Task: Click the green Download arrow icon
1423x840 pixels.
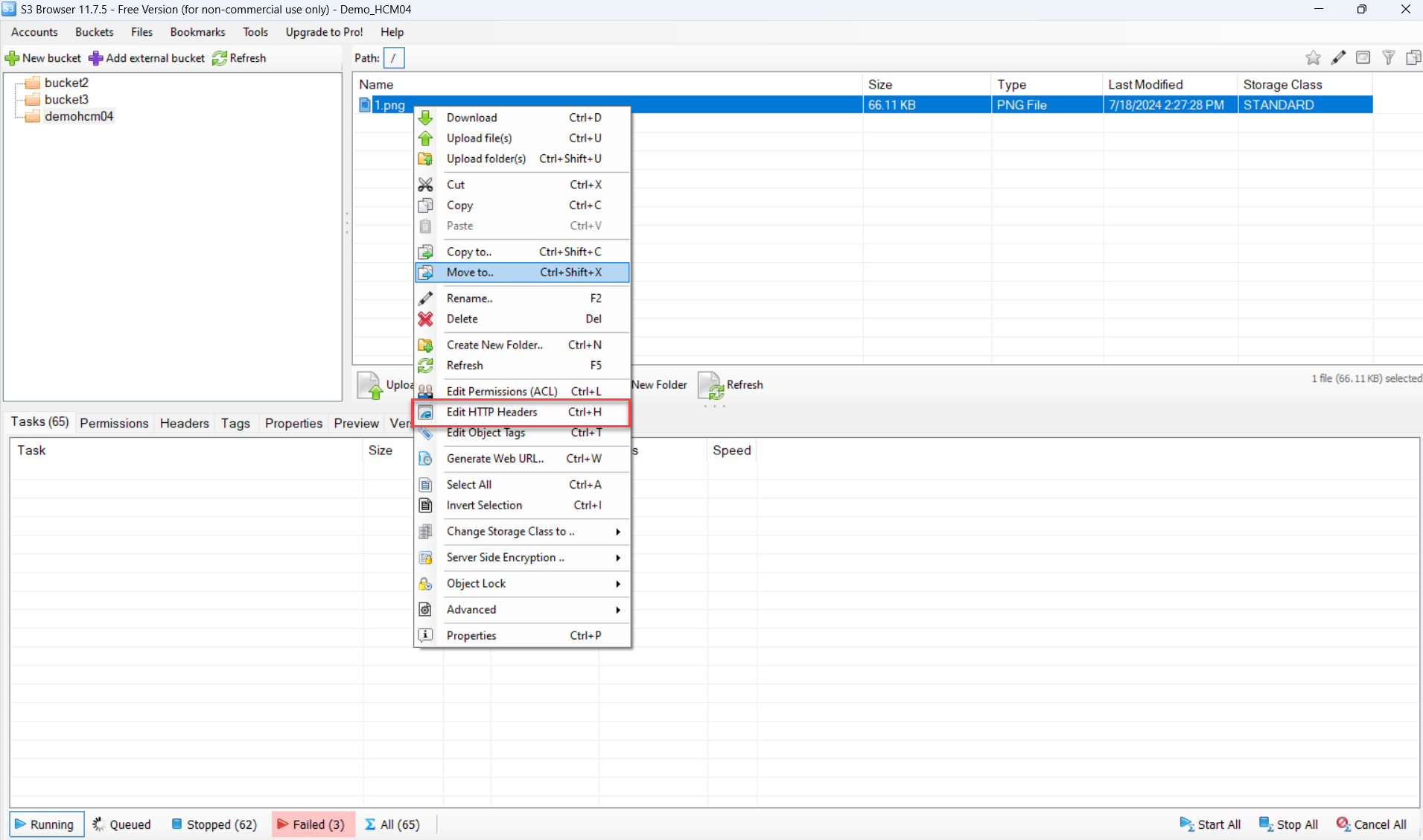Action: coord(425,118)
